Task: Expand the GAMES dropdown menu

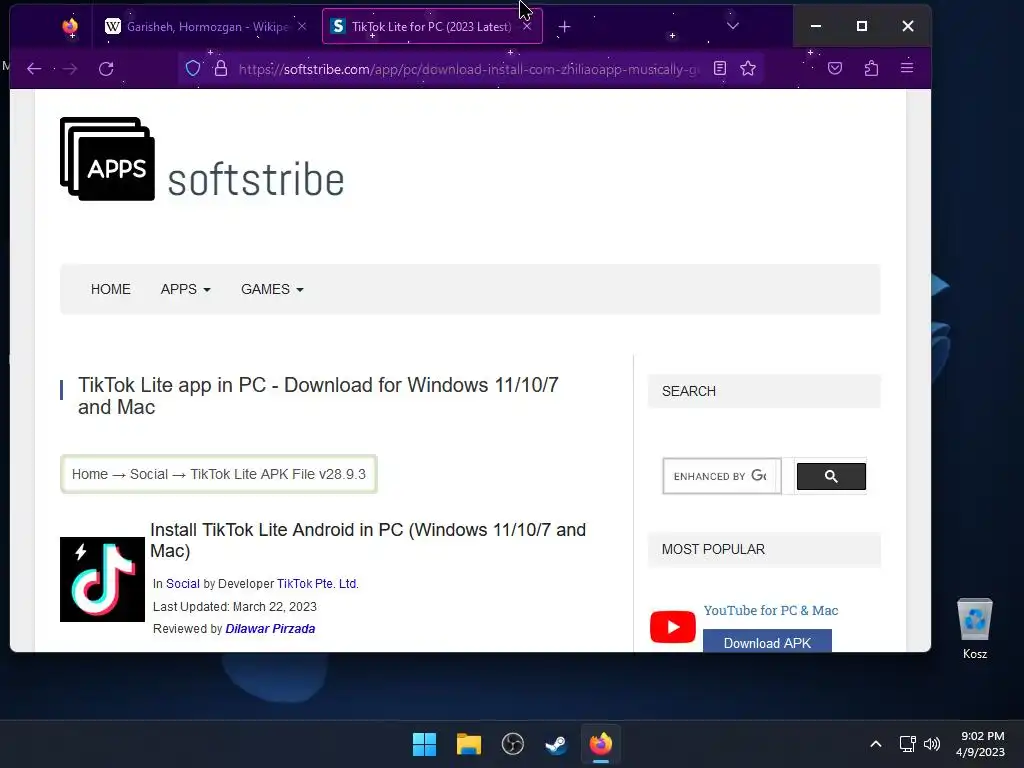Action: (272, 289)
